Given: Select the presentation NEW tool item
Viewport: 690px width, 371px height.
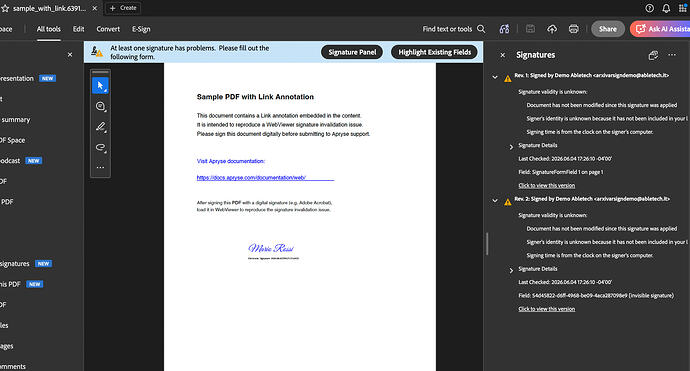Looking at the screenshot, I should click(28, 78).
